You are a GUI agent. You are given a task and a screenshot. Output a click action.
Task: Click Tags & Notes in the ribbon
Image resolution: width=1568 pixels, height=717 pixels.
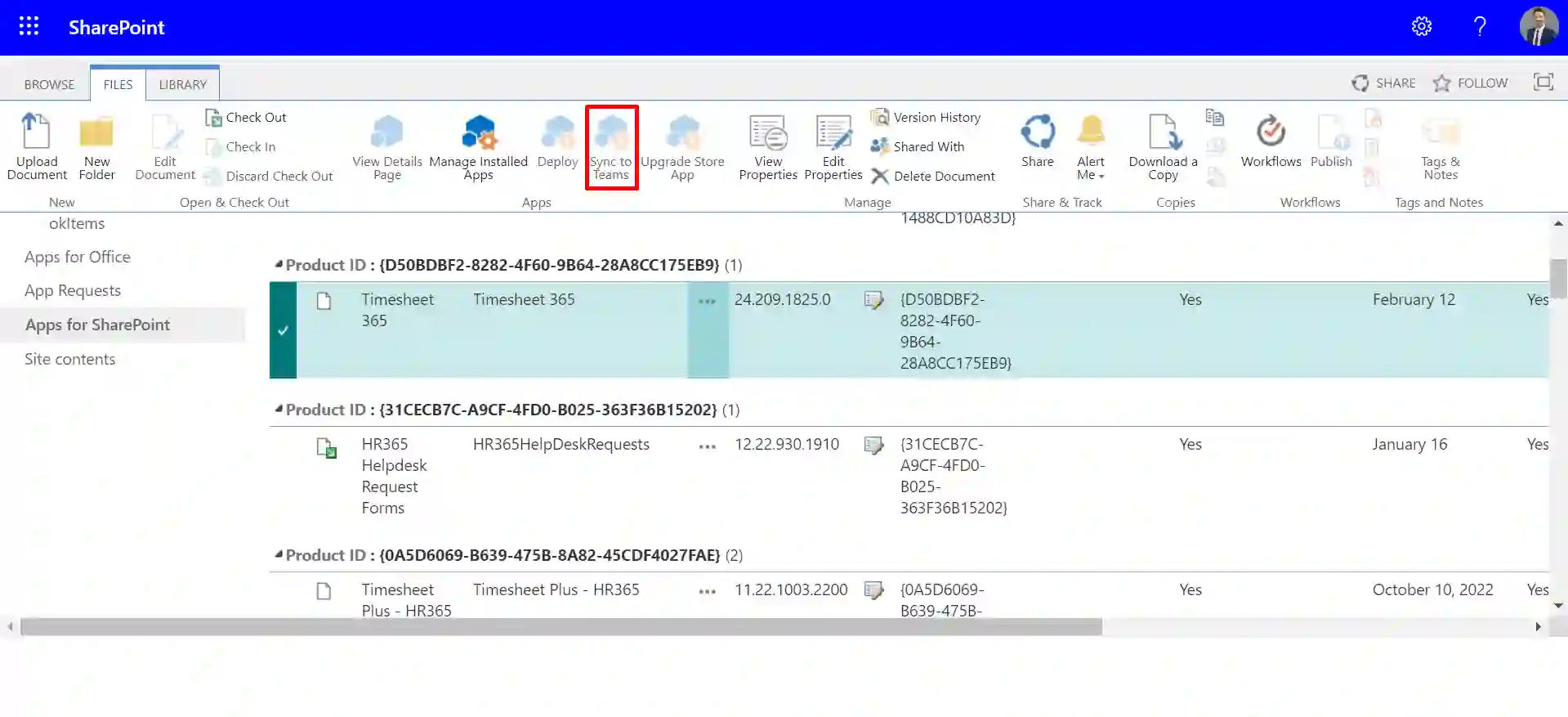click(1441, 147)
